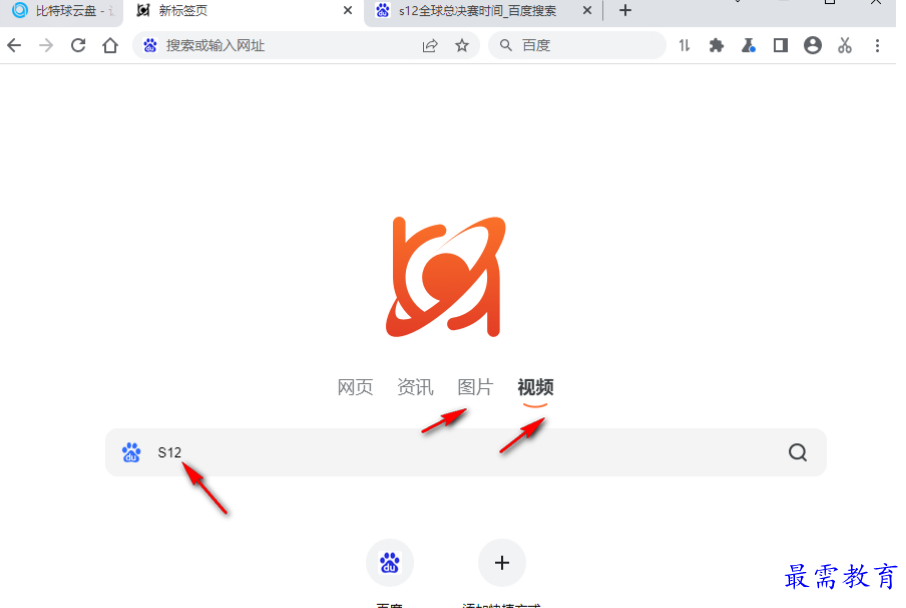Select the 视频 search category
The width and height of the screenshot is (906, 608).
536,387
